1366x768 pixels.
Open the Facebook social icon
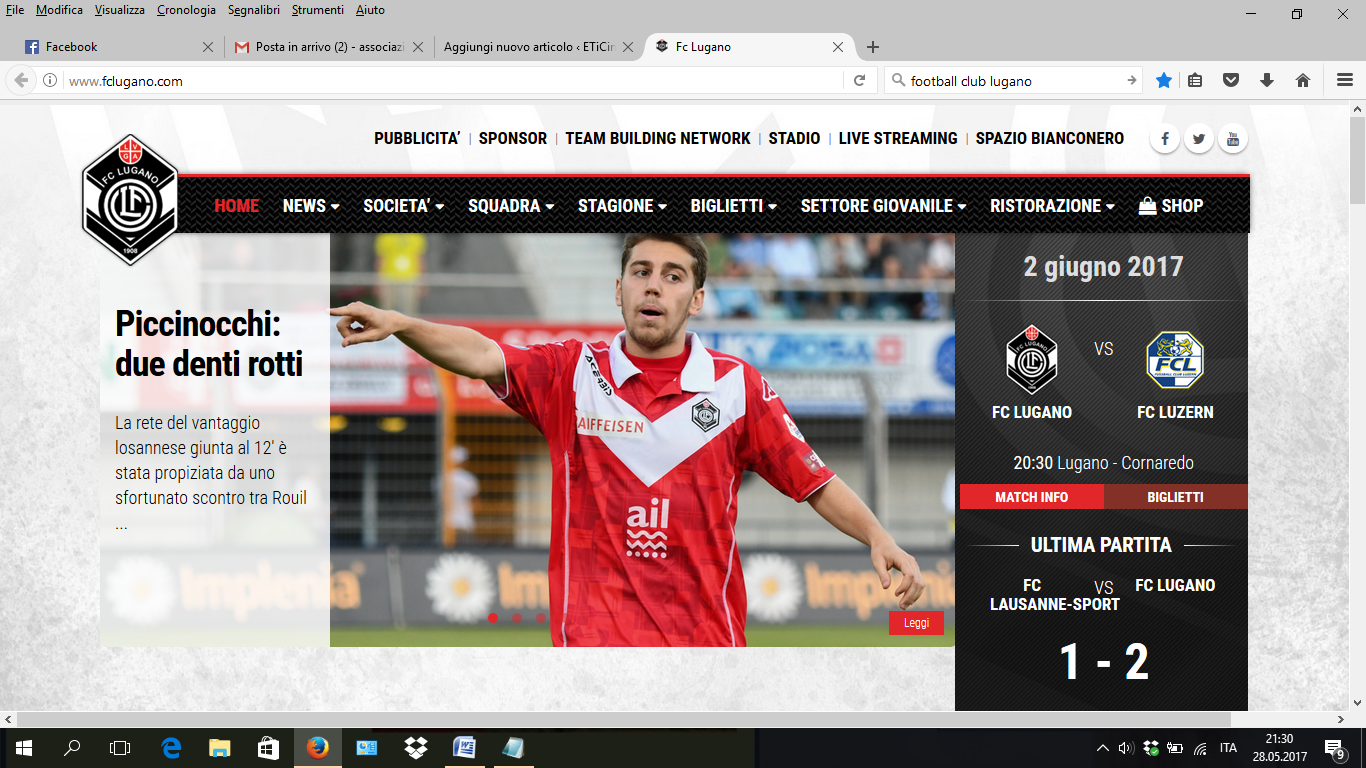coord(1164,139)
